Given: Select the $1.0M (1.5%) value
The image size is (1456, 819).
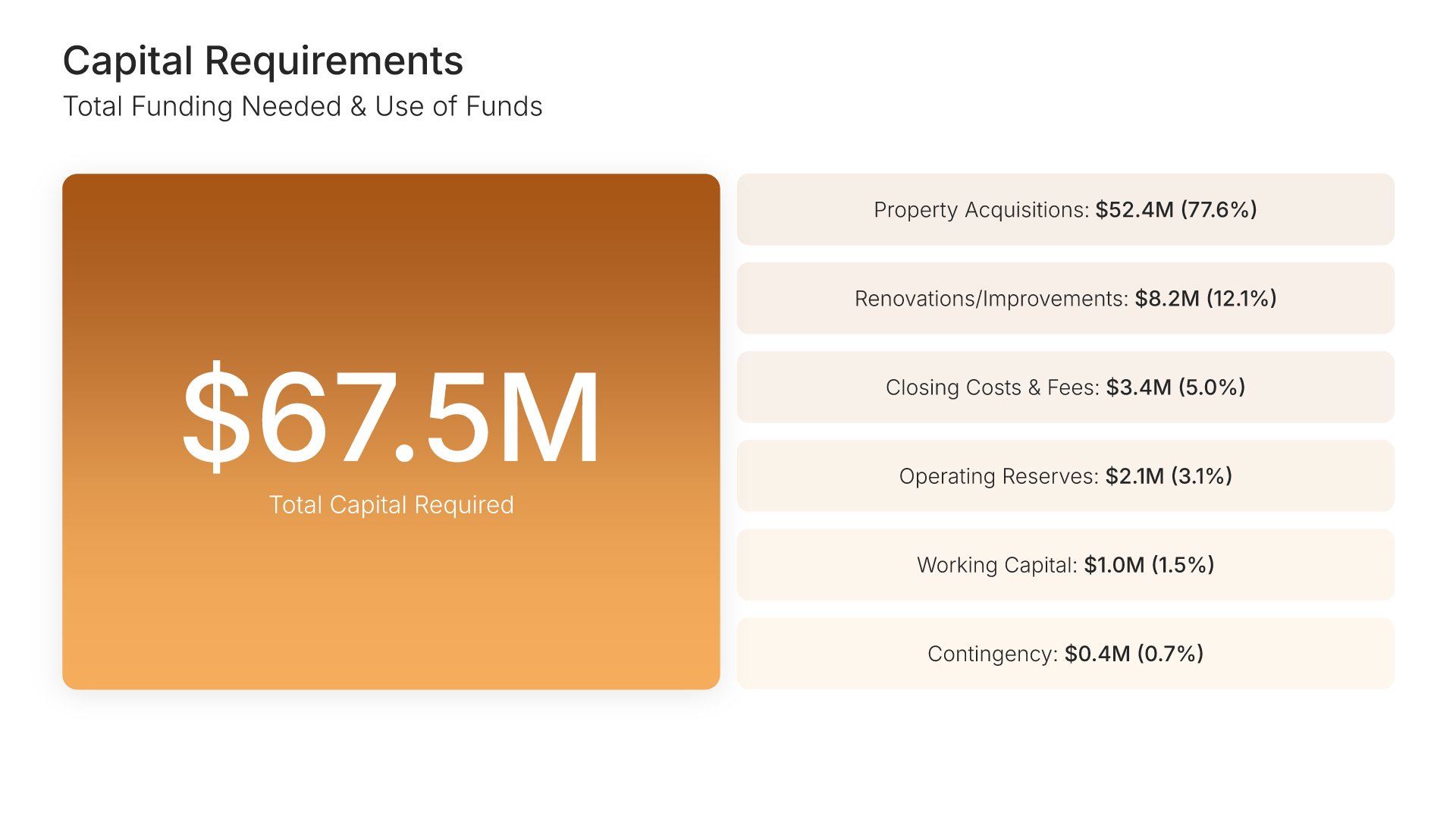Looking at the screenshot, I should 1149,565.
